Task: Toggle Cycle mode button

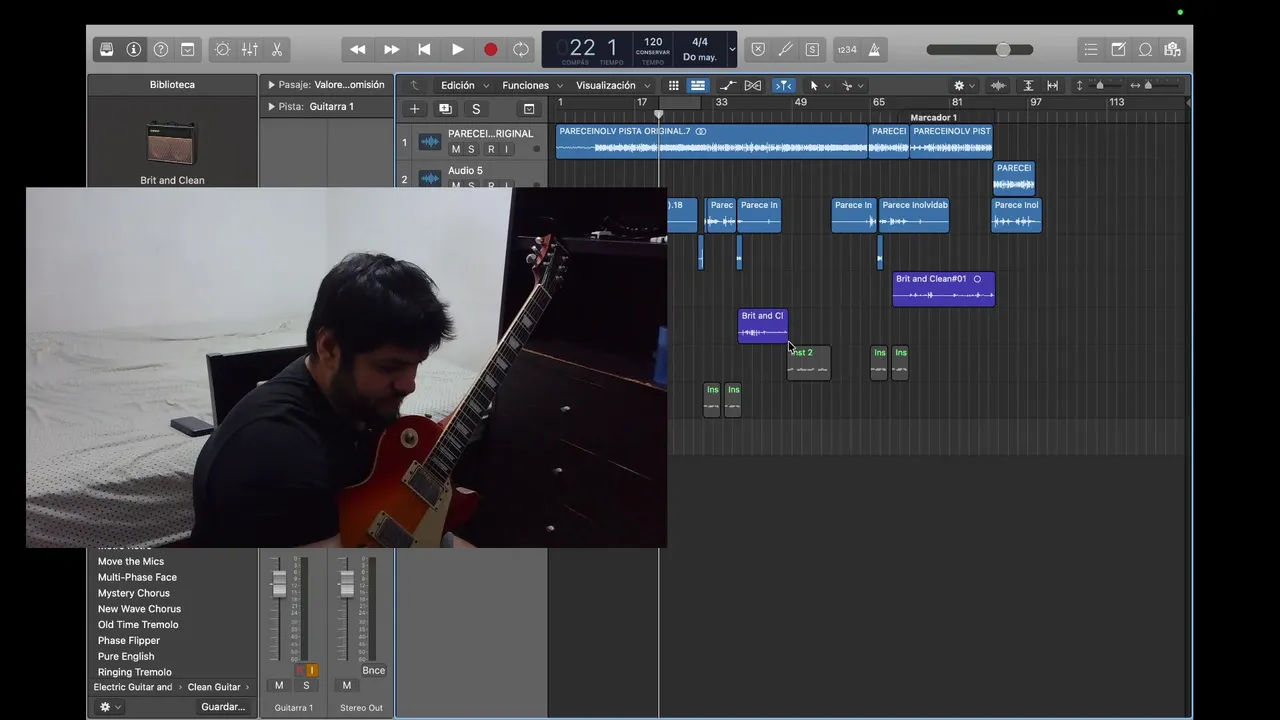Action: coord(521,49)
